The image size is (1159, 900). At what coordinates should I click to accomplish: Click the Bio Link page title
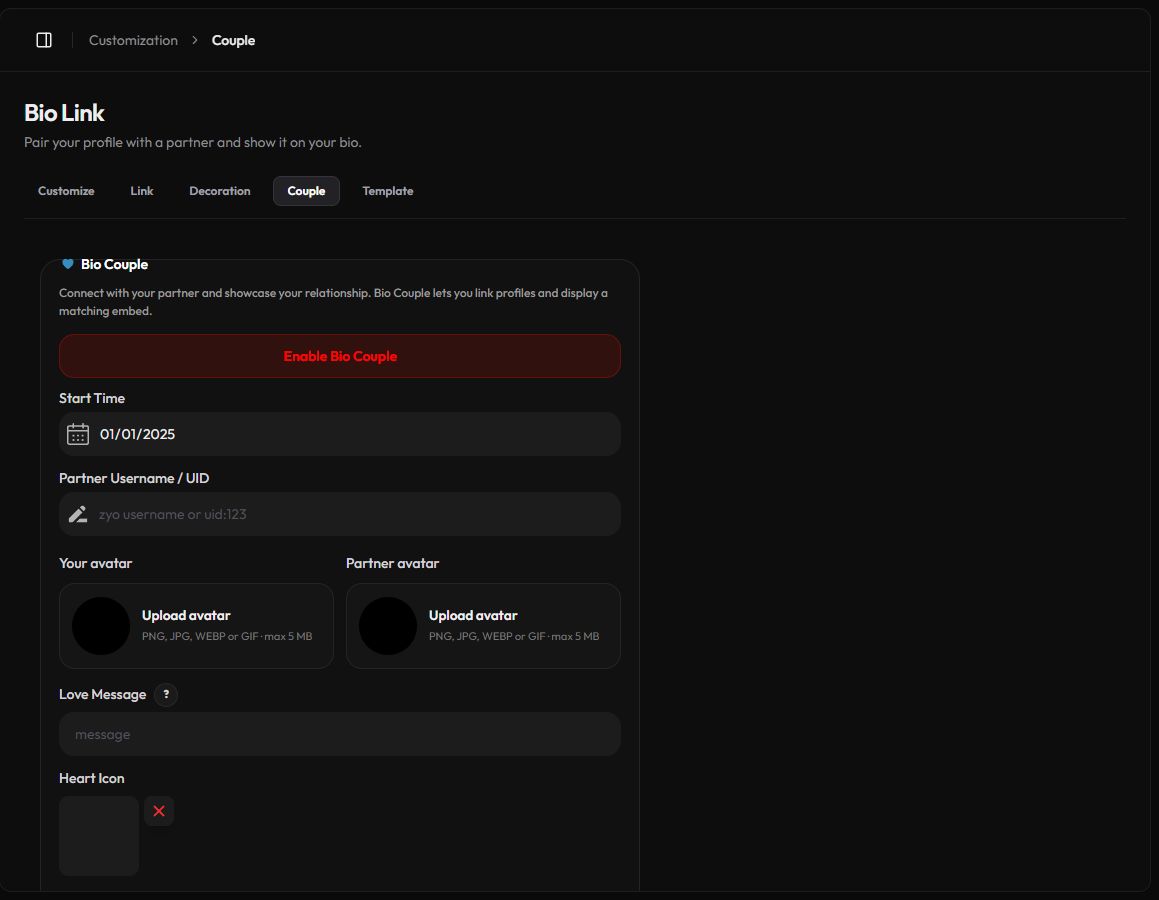coord(64,112)
